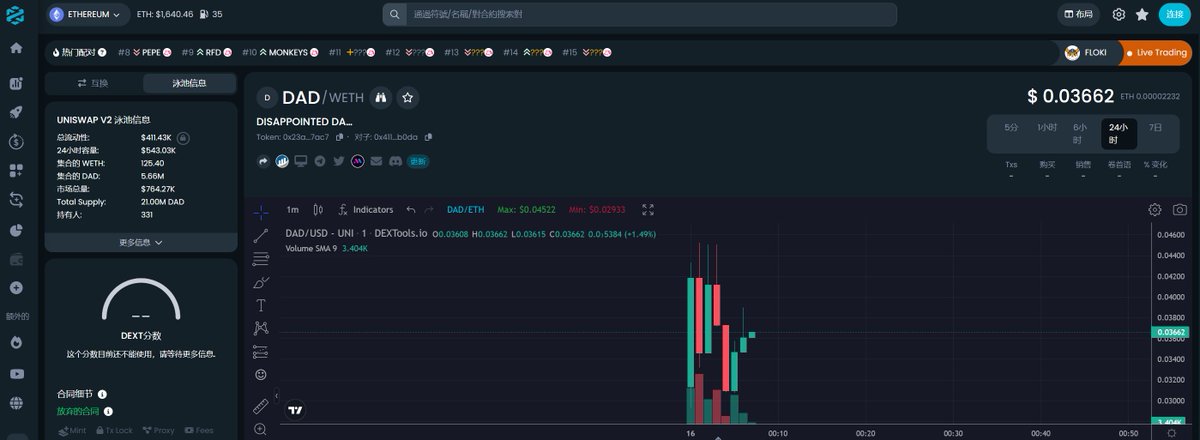Screen dimensions: 1200x440
Task: Open the emoji smiley tool on chart
Action: click(261, 374)
